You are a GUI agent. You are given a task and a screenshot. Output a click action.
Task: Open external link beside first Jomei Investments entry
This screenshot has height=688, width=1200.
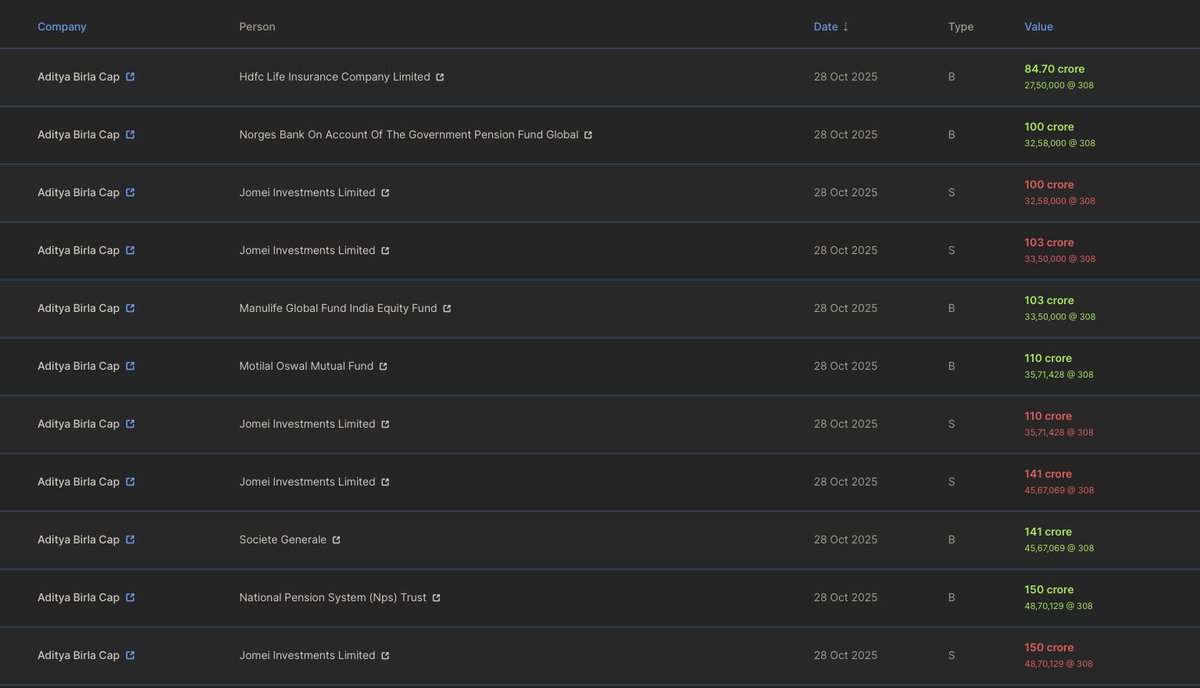click(385, 191)
